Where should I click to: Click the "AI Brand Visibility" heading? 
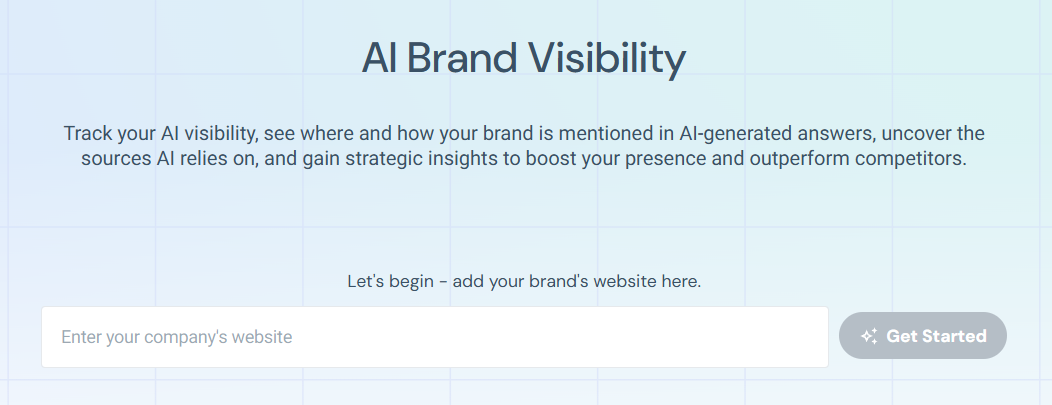tap(523, 59)
